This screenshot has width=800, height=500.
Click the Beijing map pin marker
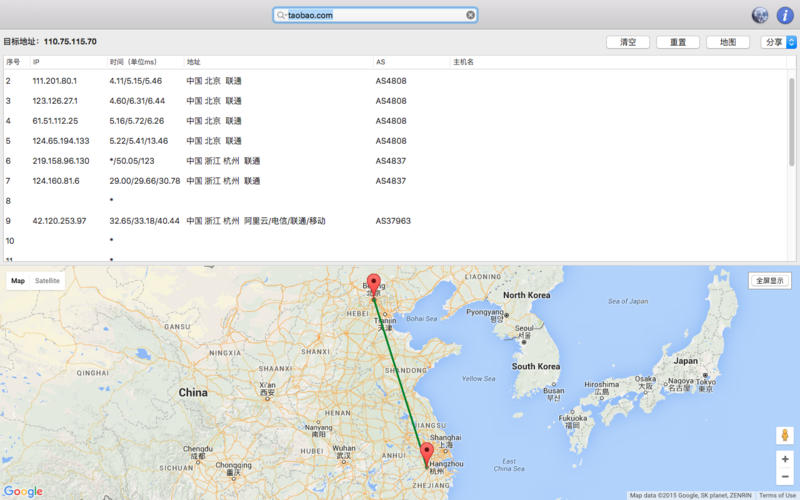pyautogui.click(x=374, y=283)
